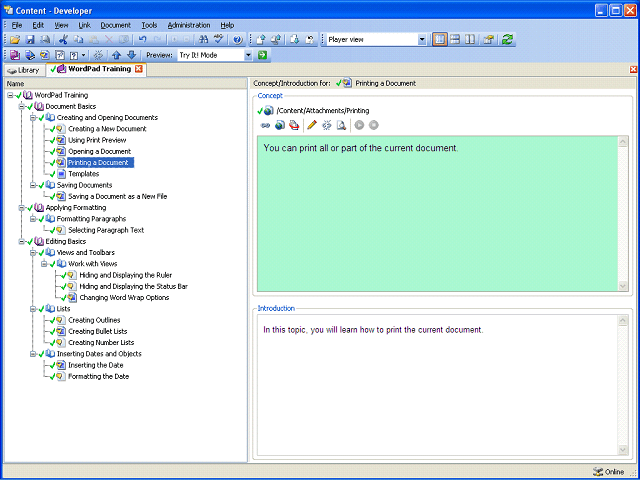Open the Preview mode dropdown (Try It! Mode)
The image size is (640, 480).
click(x=248, y=55)
